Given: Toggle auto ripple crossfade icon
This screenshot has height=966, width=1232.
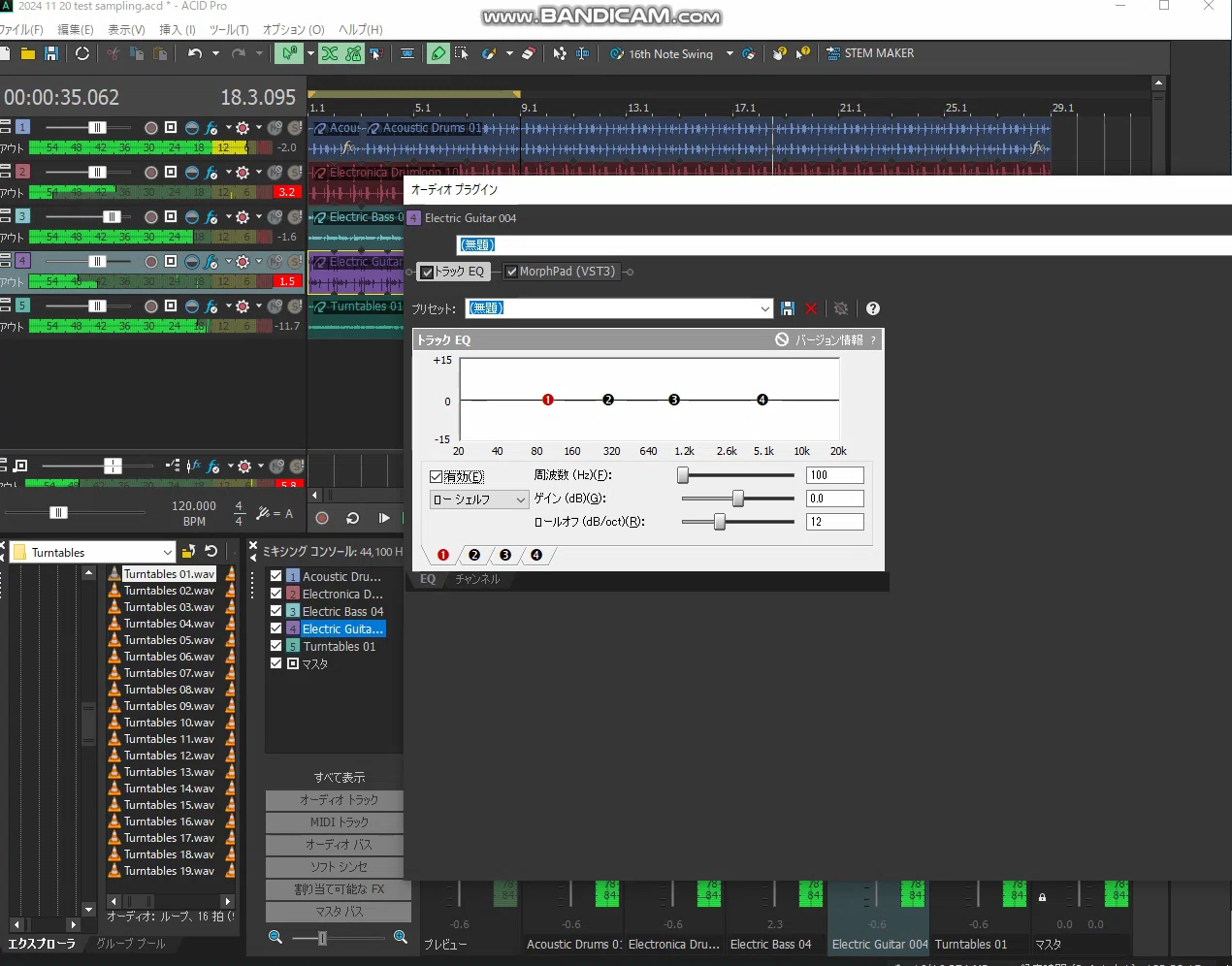Looking at the screenshot, I should point(330,54).
